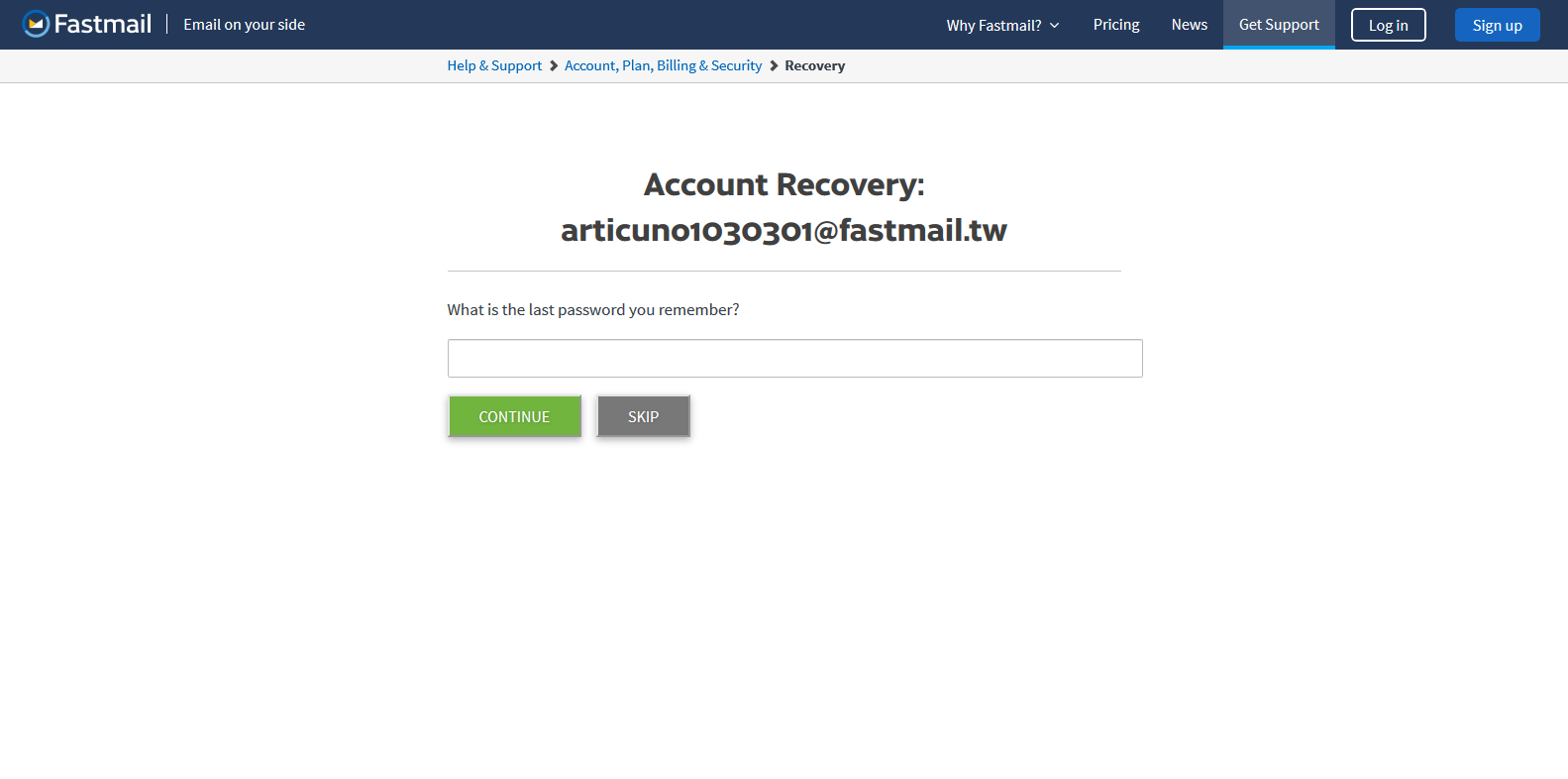Click the green CONTINUE button

click(514, 416)
